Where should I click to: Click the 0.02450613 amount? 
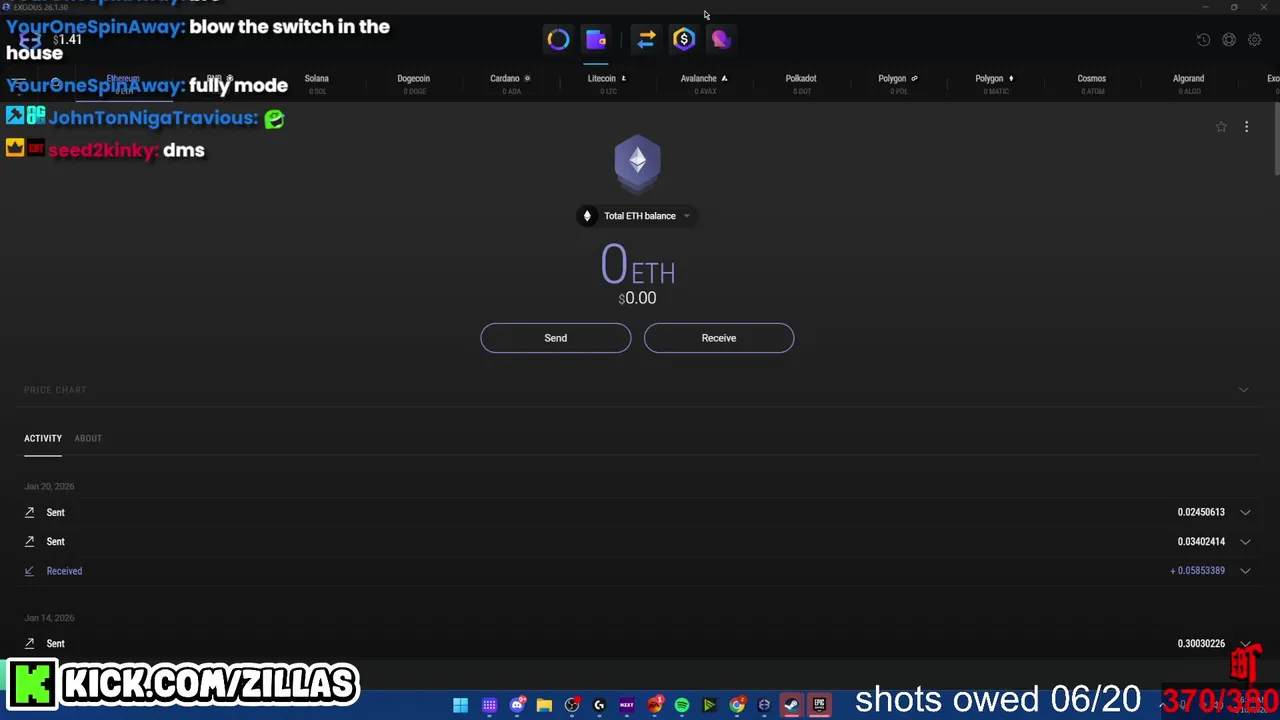click(x=1201, y=512)
